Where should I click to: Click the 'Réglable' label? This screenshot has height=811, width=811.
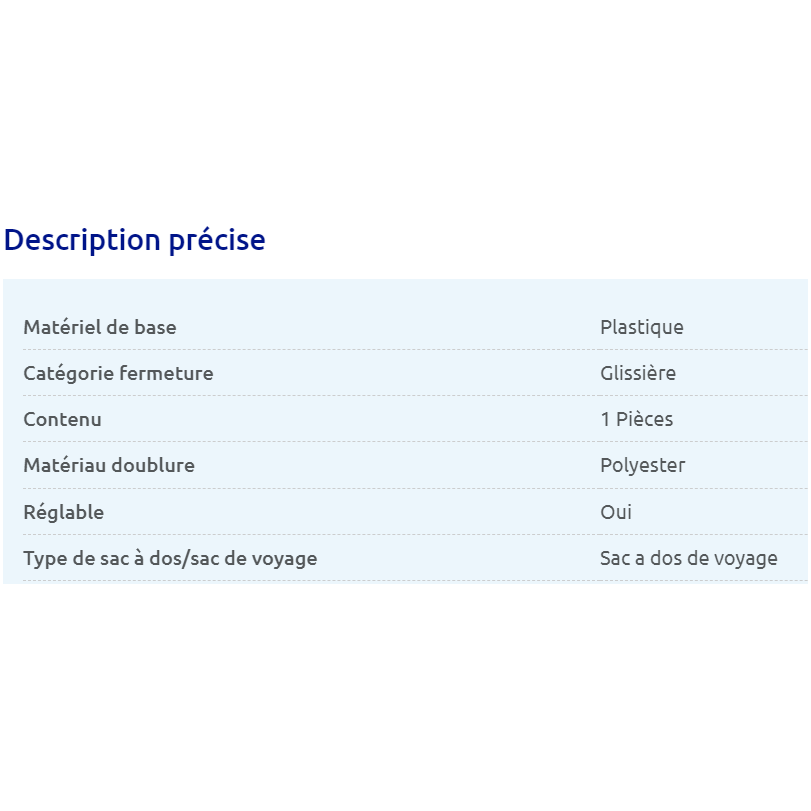click(64, 512)
